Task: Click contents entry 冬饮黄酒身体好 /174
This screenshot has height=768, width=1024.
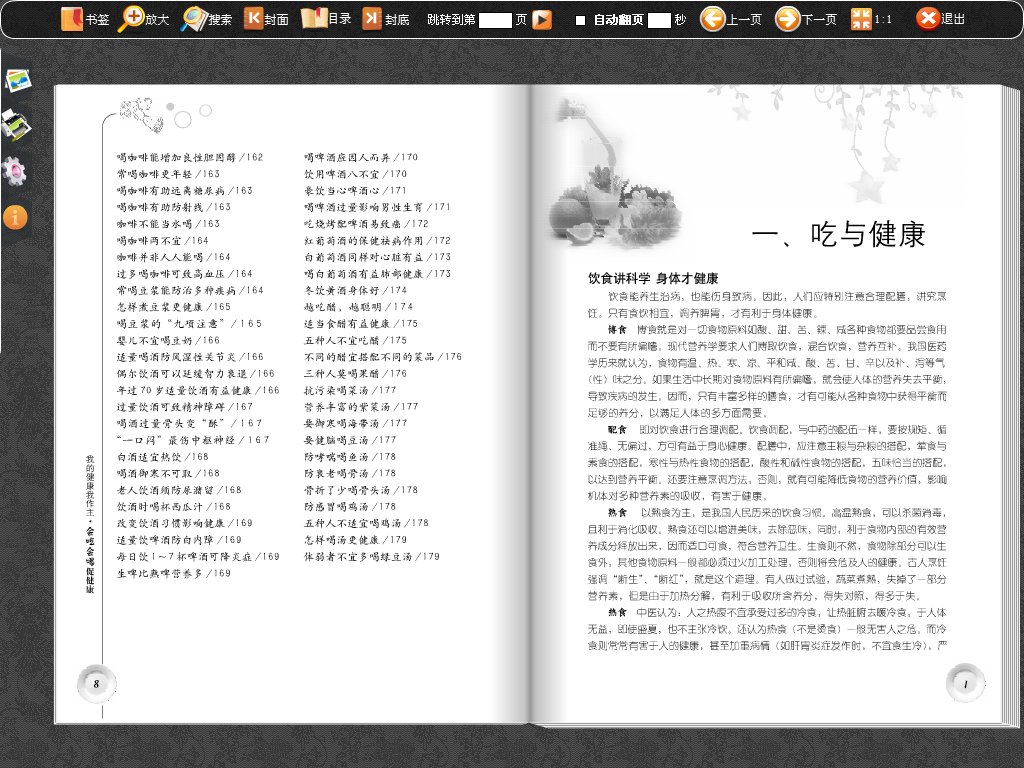Action: (x=355, y=290)
